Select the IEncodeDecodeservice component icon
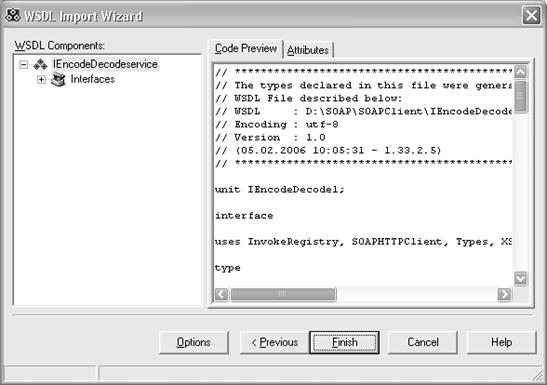The height and width of the screenshot is (385, 547). pyautogui.click(x=40, y=64)
